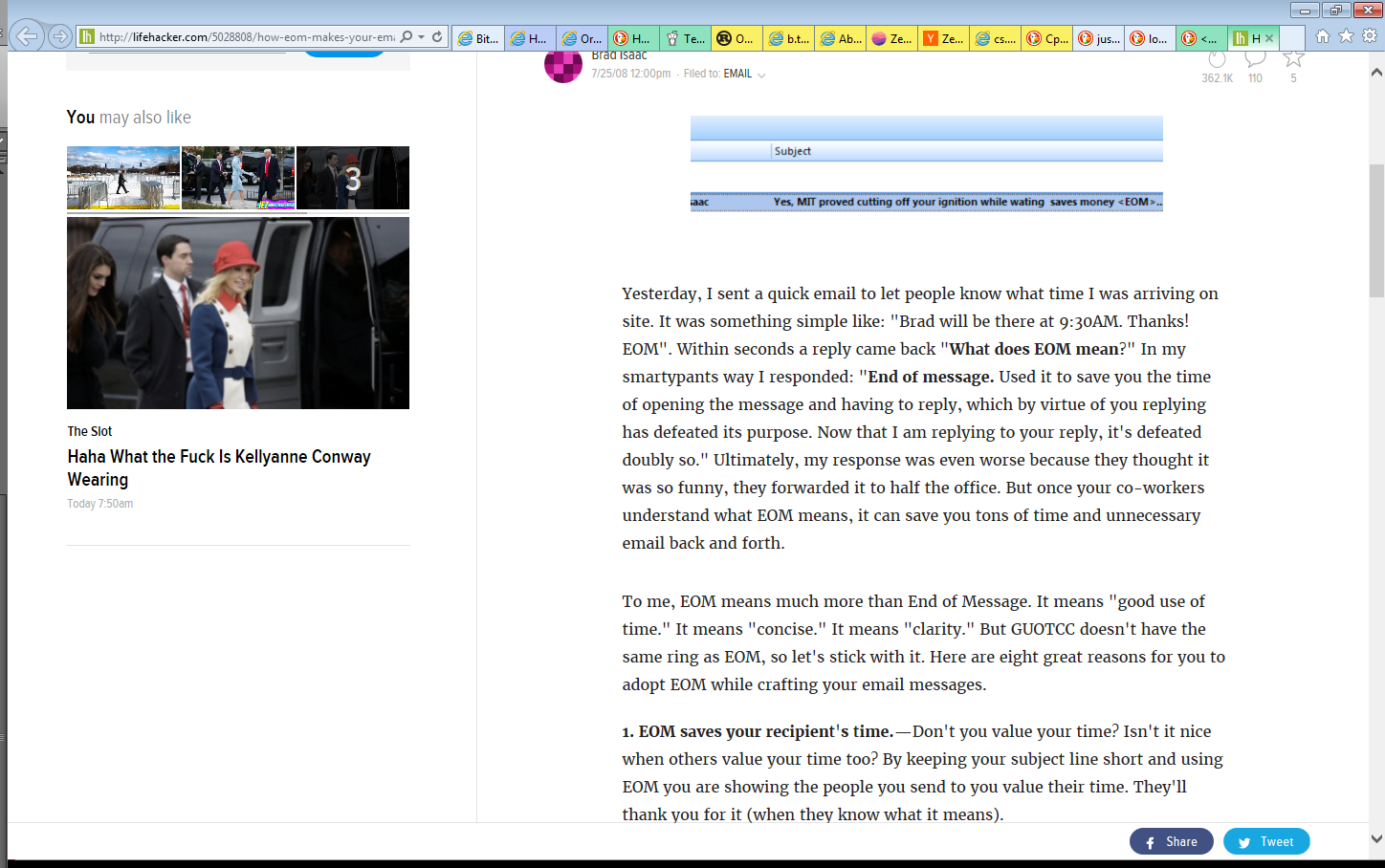Go back with the browser Back arrow
This screenshot has height=868, width=1385.
[x=28, y=36]
